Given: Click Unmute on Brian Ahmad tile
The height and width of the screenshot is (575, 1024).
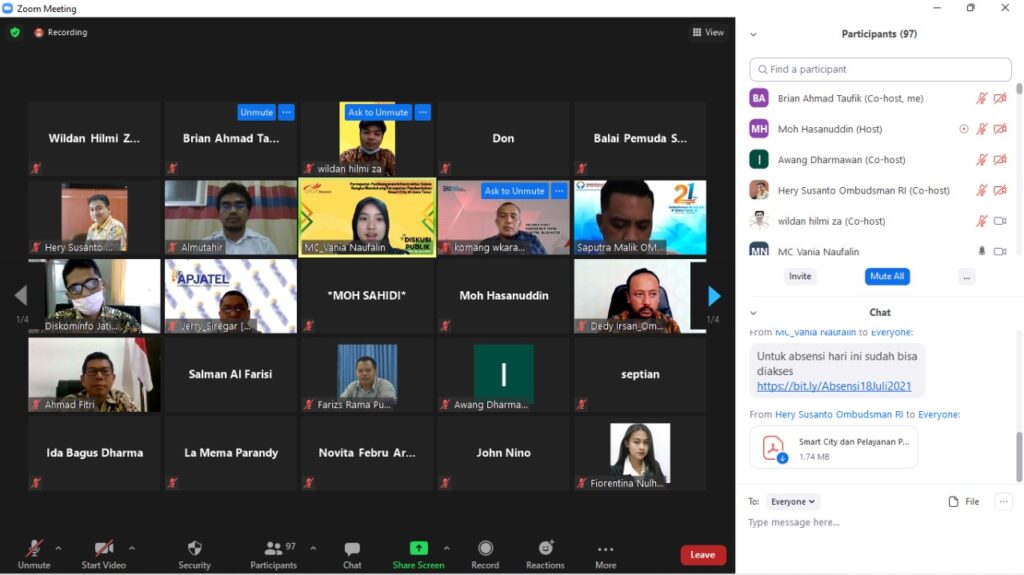Looking at the screenshot, I should click(256, 112).
